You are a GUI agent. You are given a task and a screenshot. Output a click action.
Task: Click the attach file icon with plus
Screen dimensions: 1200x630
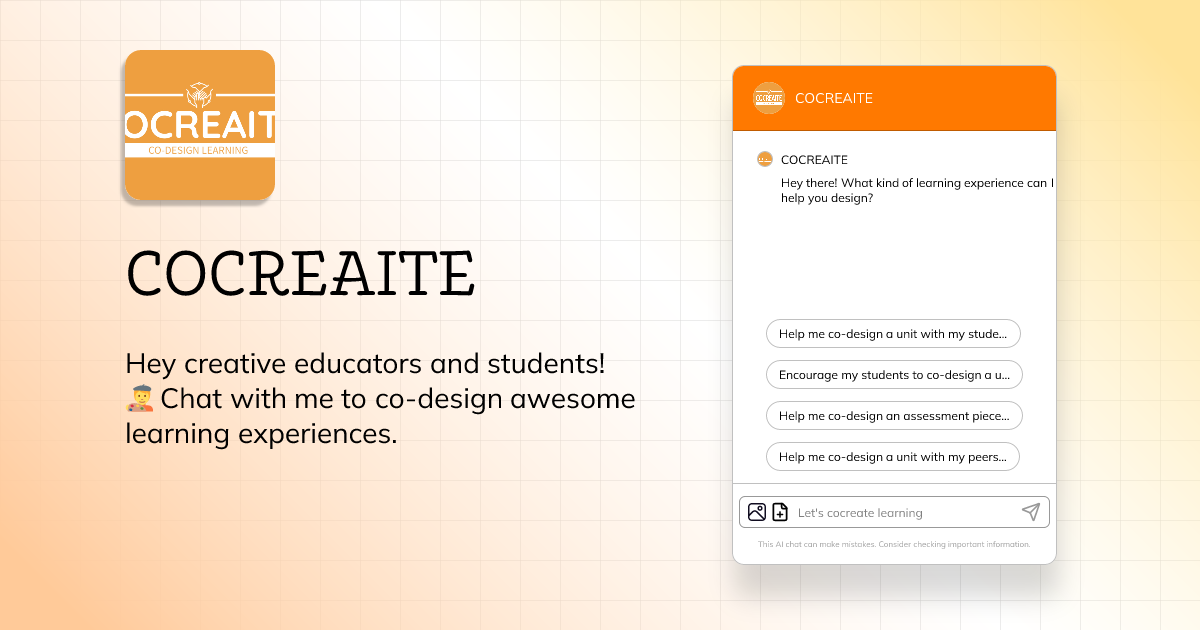[x=780, y=512]
